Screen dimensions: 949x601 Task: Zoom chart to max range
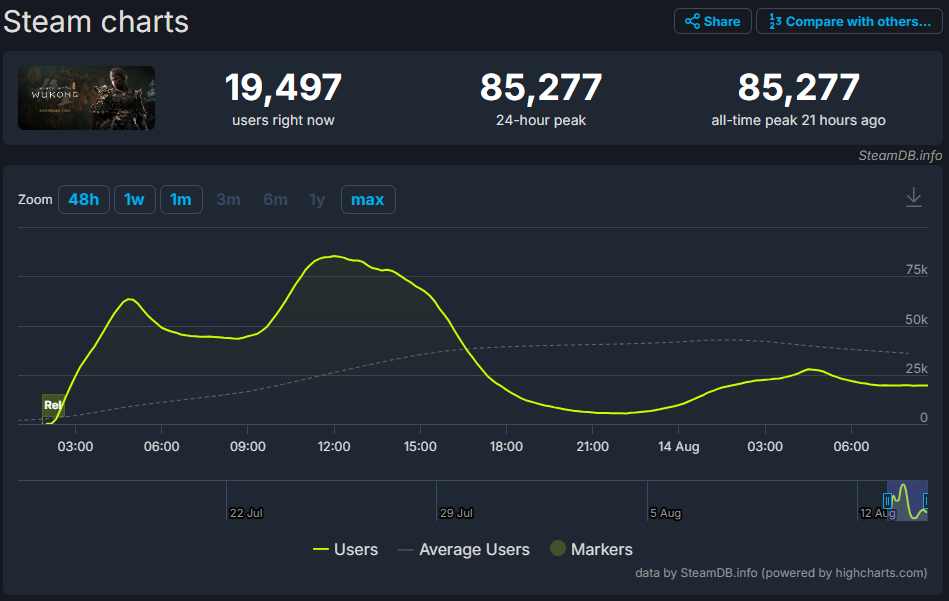(x=368, y=199)
